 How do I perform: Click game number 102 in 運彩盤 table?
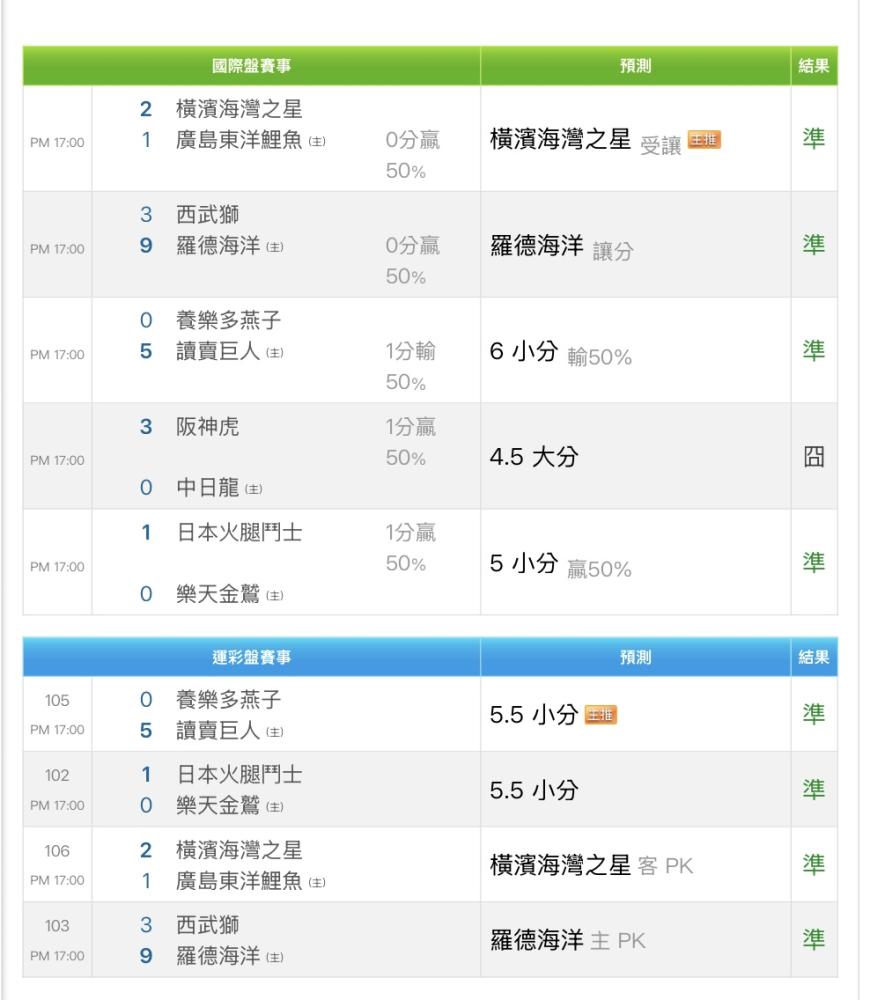pyautogui.click(x=57, y=776)
